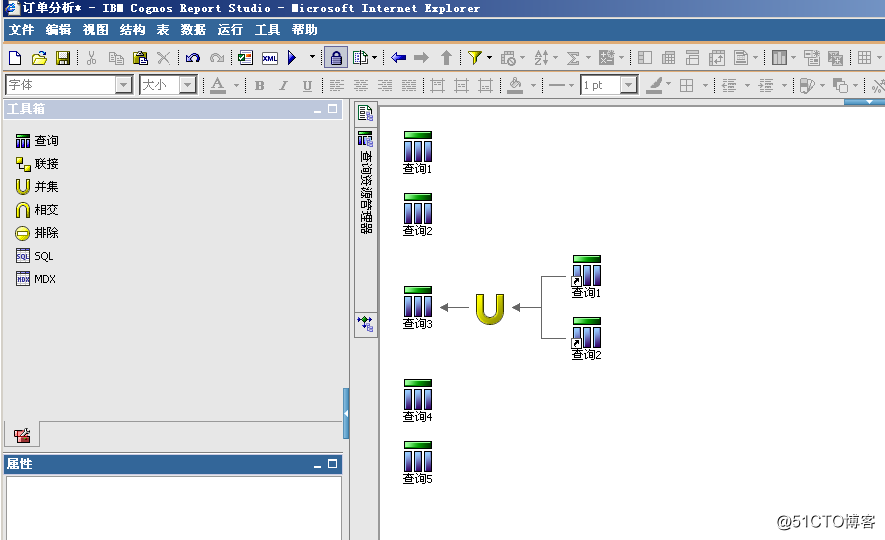Click the insert calculation icon
The height and width of the screenshot is (540, 885).
point(607,58)
